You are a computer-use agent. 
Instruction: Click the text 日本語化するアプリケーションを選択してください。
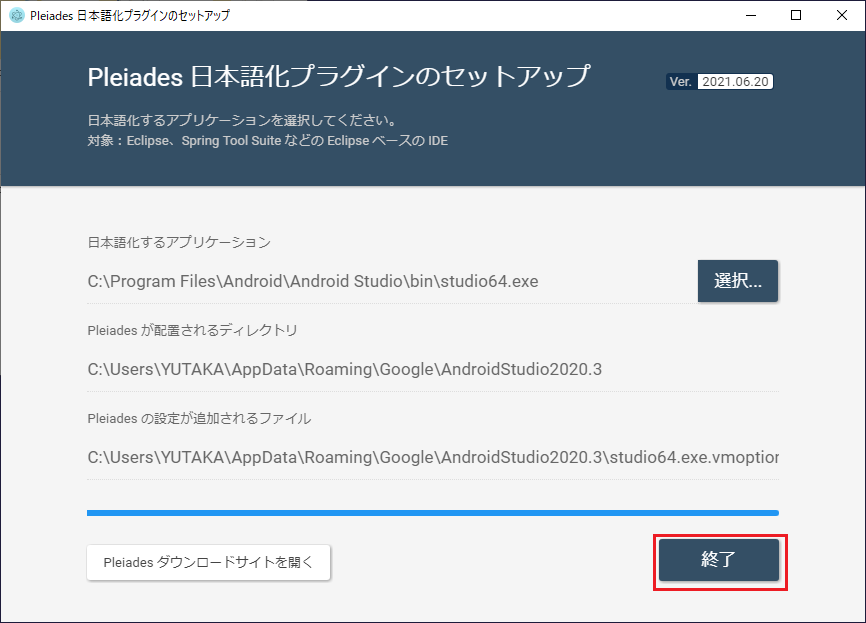[242, 120]
